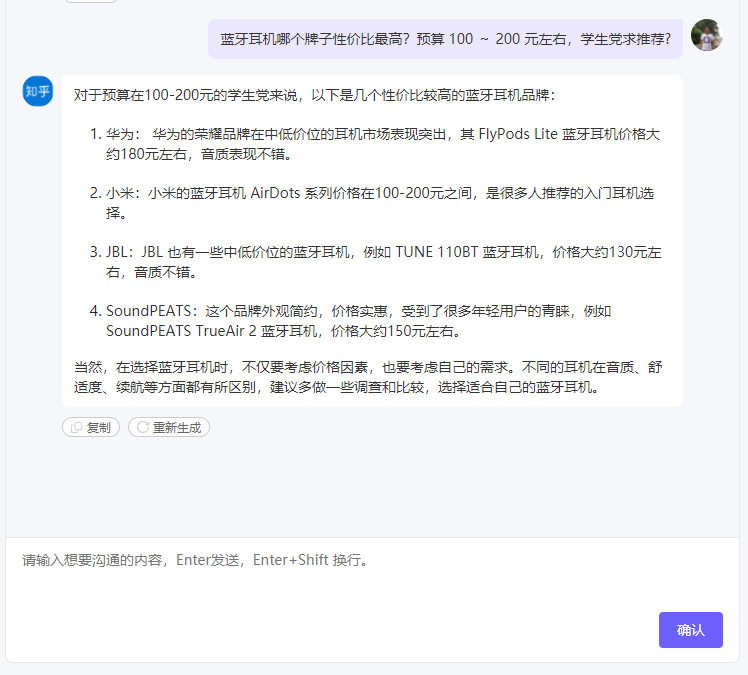Click the copy icon inside 复制 button
748x675 pixels.
click(x=76, y=427)
